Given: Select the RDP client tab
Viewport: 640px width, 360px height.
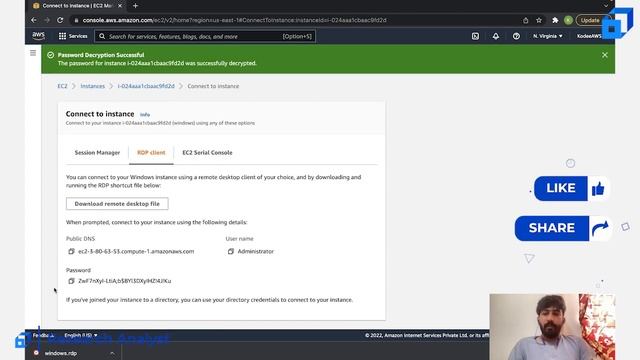Looking at the screenshot, I should point(151,153).
